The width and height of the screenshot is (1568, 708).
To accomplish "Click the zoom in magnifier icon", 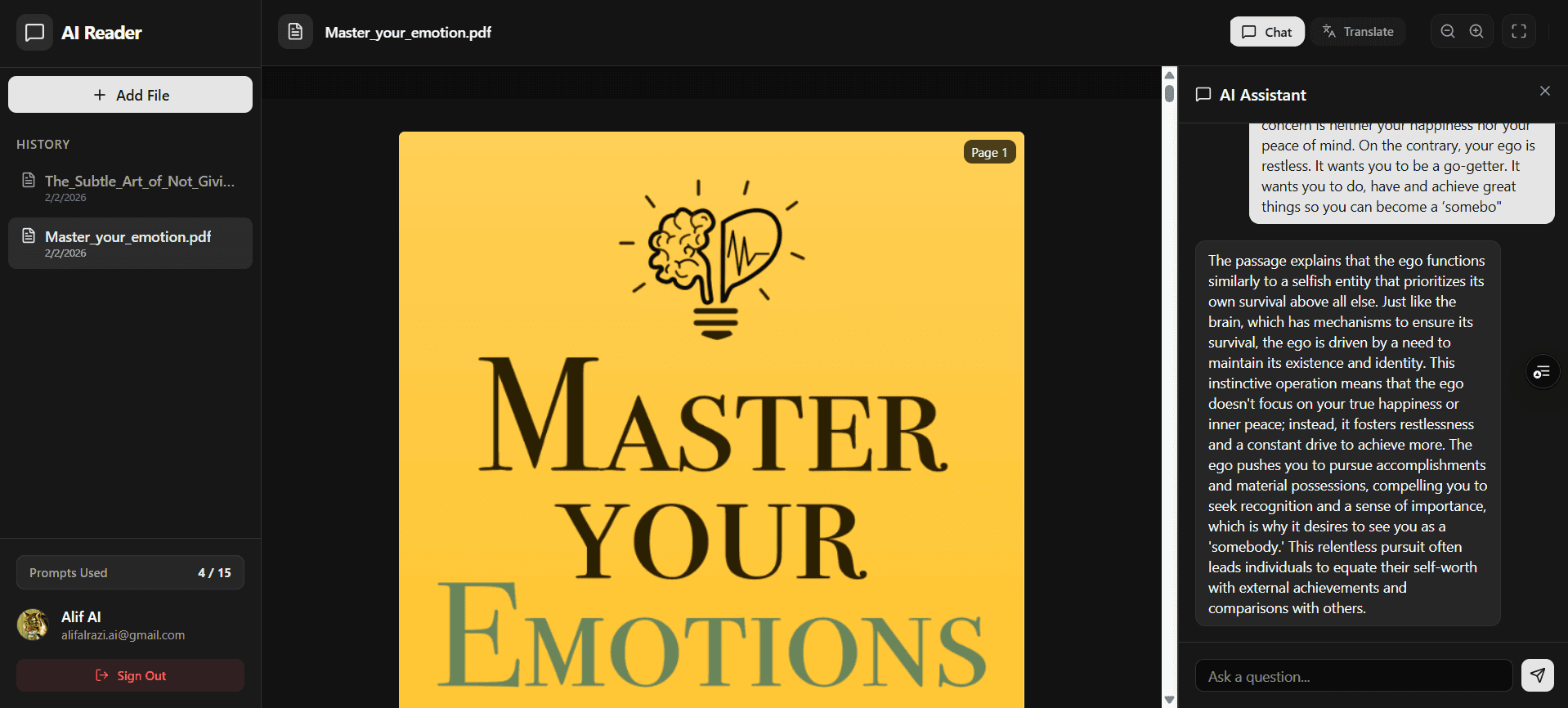I will point(1476,32).
